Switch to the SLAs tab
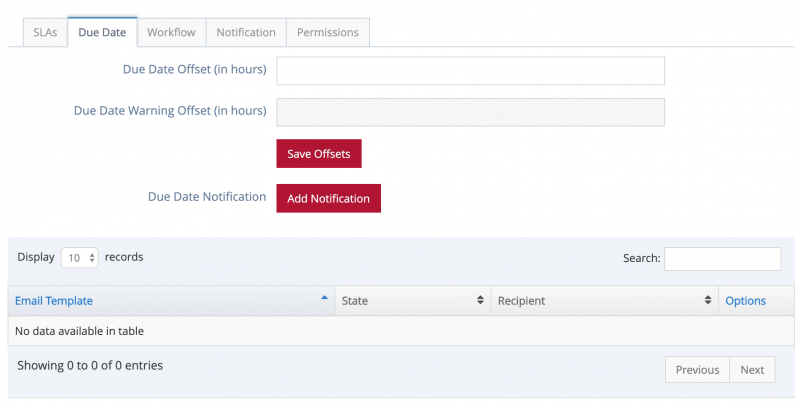This screenshot has width=800, height=405. point(45,32)
